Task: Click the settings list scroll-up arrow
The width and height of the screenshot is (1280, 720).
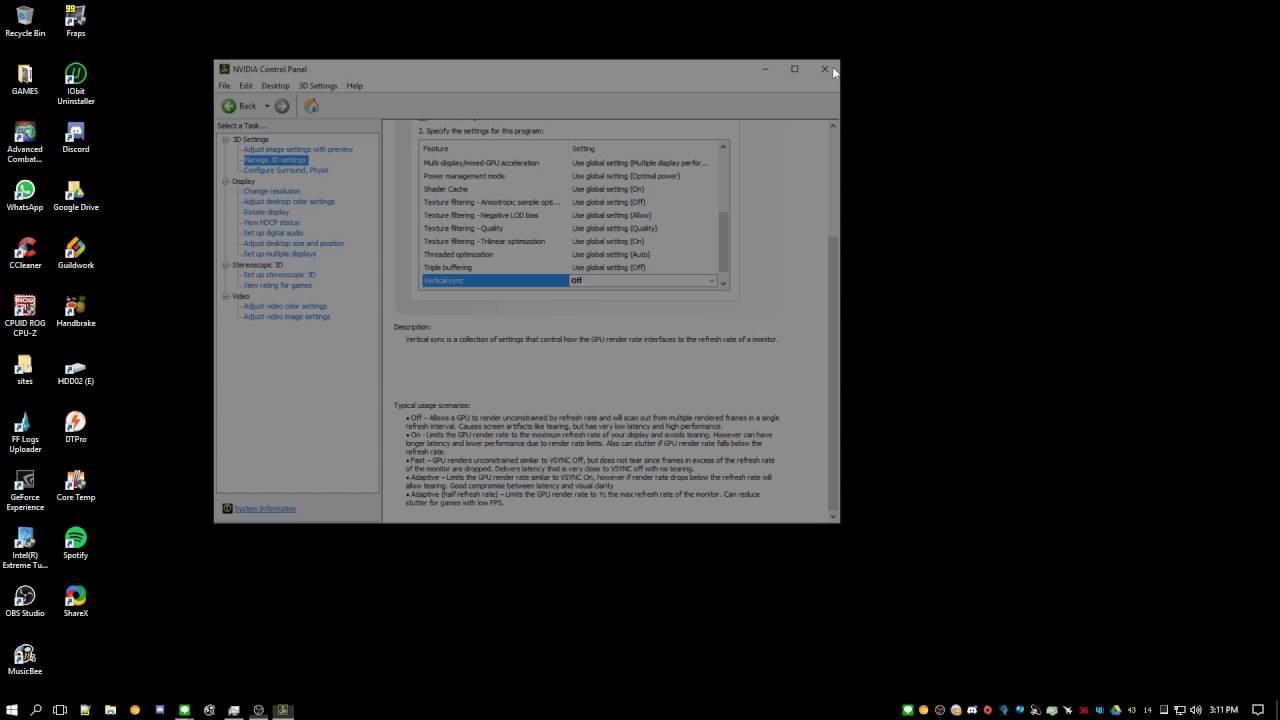Action: [x=723, y=148]
